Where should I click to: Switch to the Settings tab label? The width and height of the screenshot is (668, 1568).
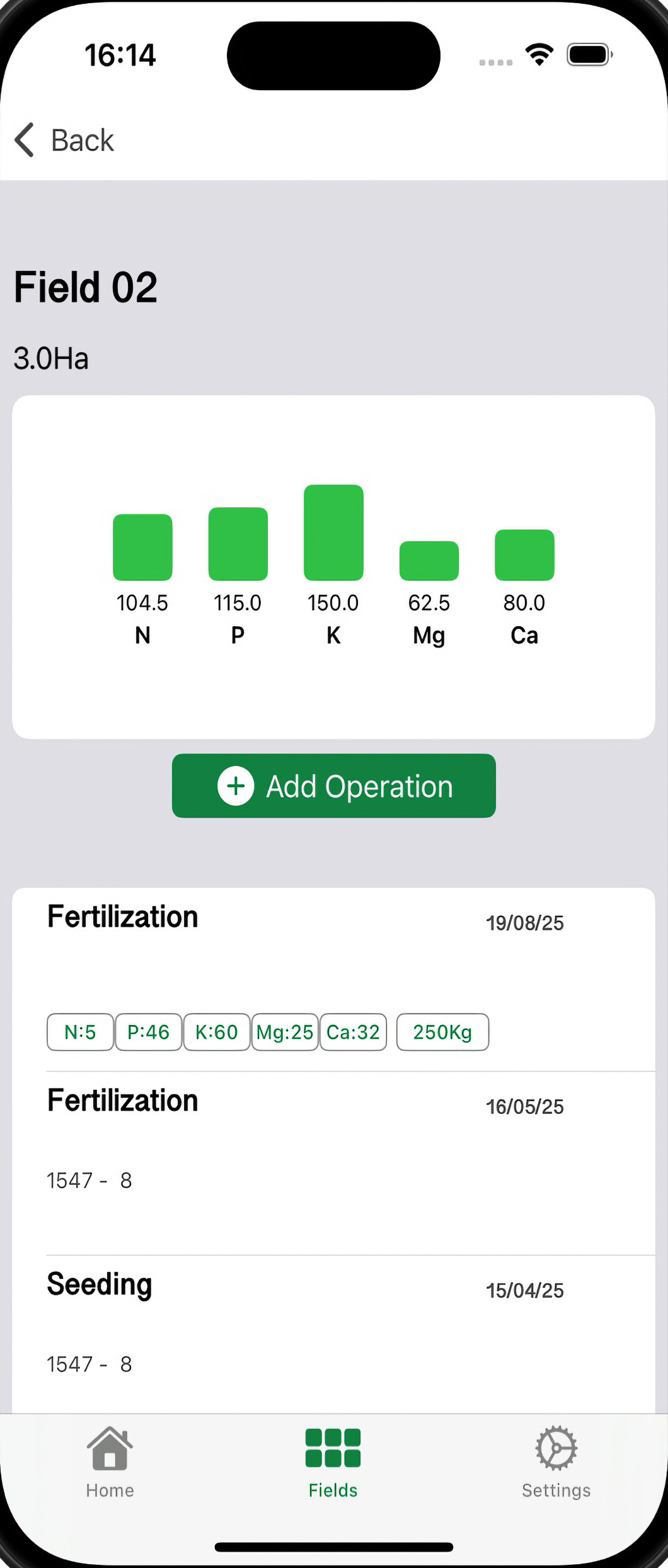coord(556,1491)
